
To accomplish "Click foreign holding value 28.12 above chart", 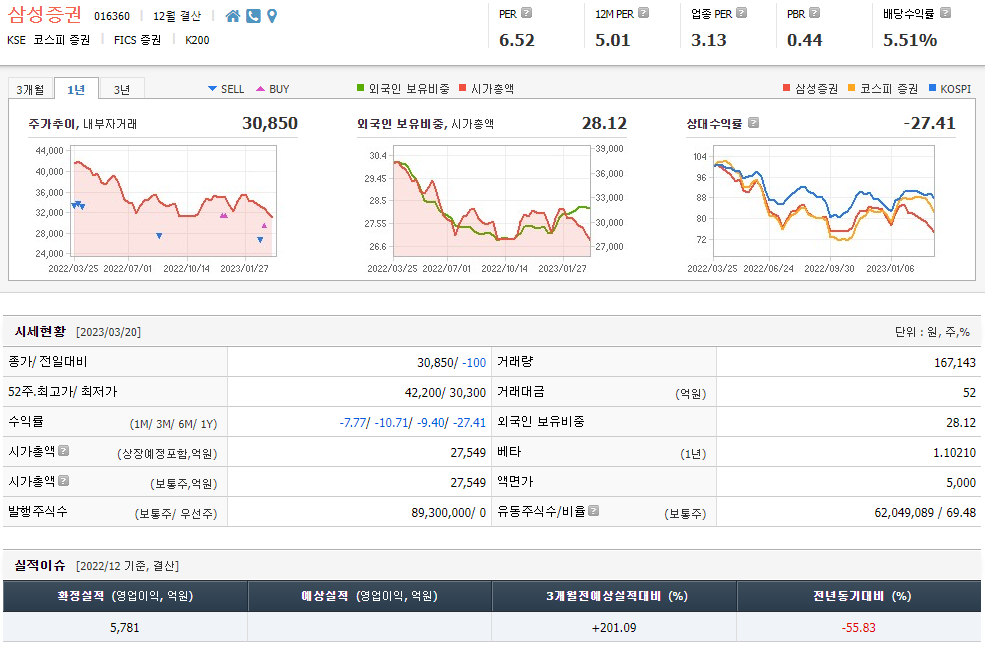I will click(x=604, y=123).
